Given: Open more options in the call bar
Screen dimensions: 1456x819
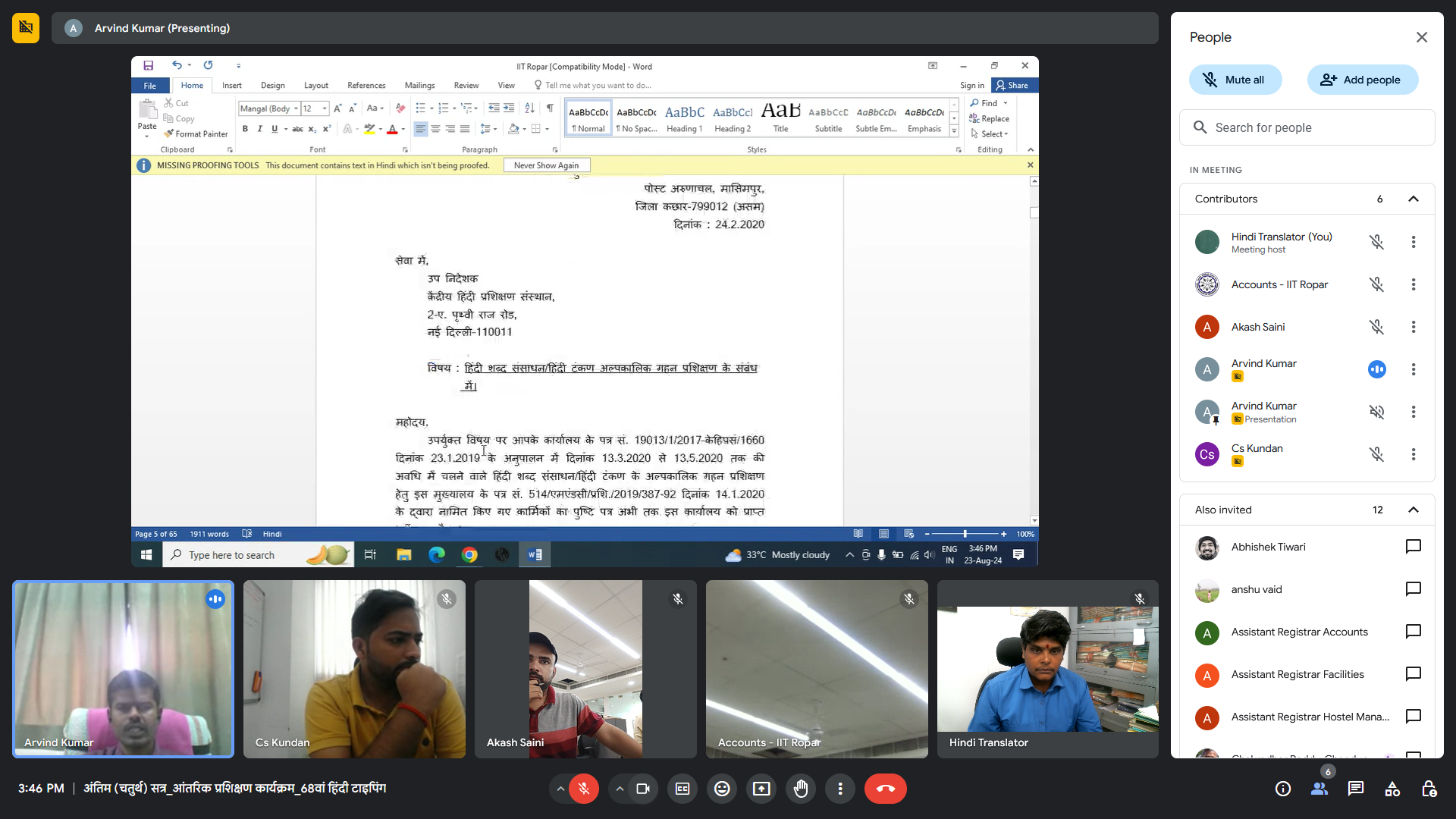Looking at the screenshot, I should [840, 789].
